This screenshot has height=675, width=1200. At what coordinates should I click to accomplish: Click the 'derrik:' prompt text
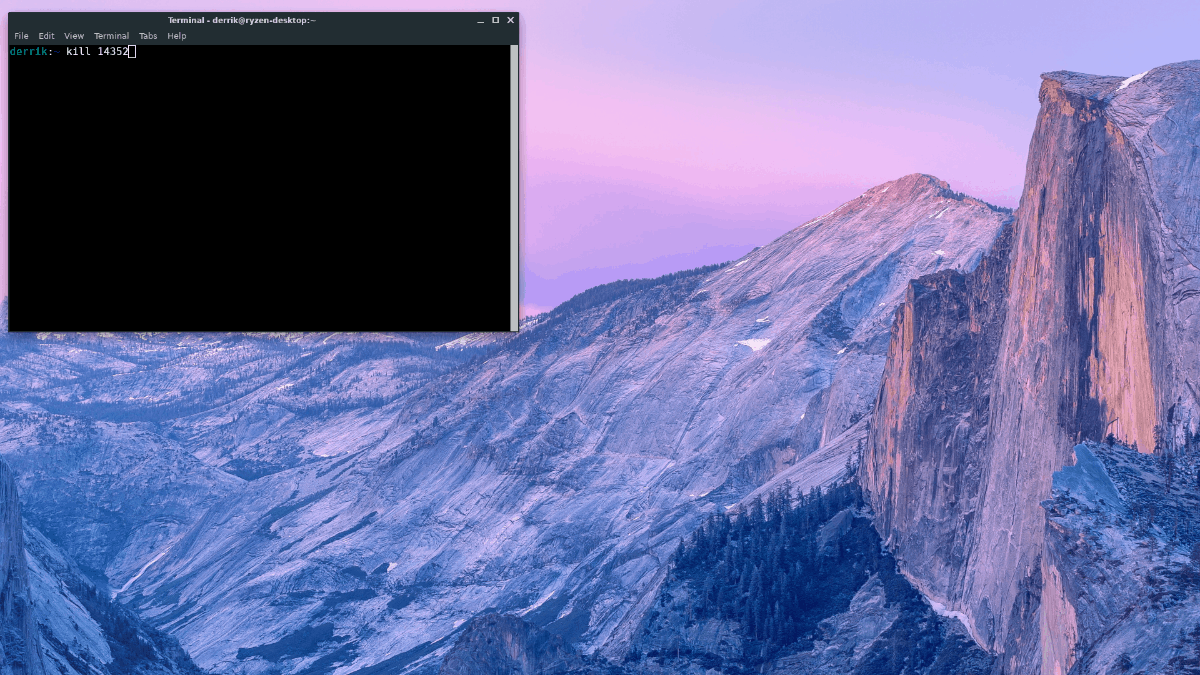[32, 51]
